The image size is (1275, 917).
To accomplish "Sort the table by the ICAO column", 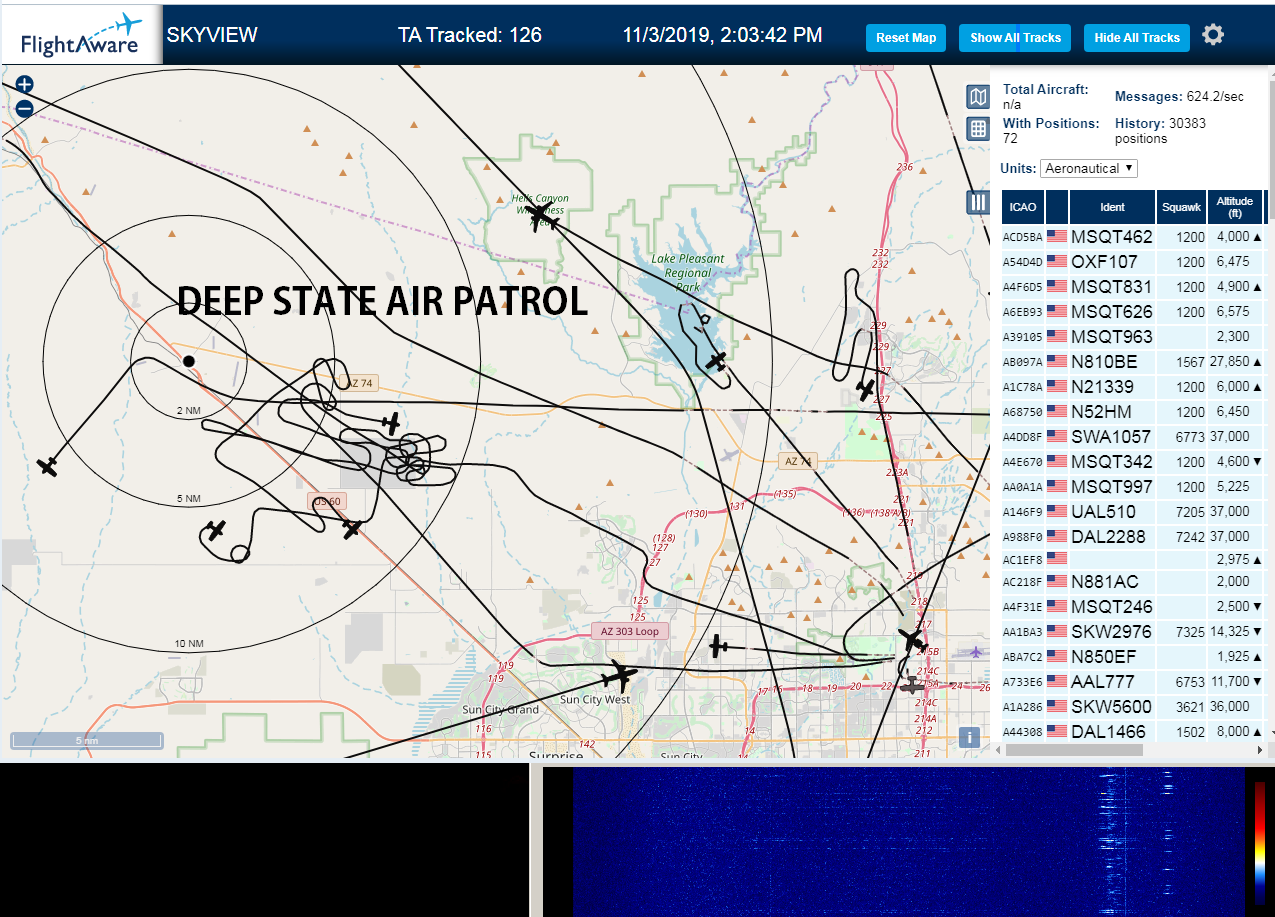I will click(x=1023, y=207).
